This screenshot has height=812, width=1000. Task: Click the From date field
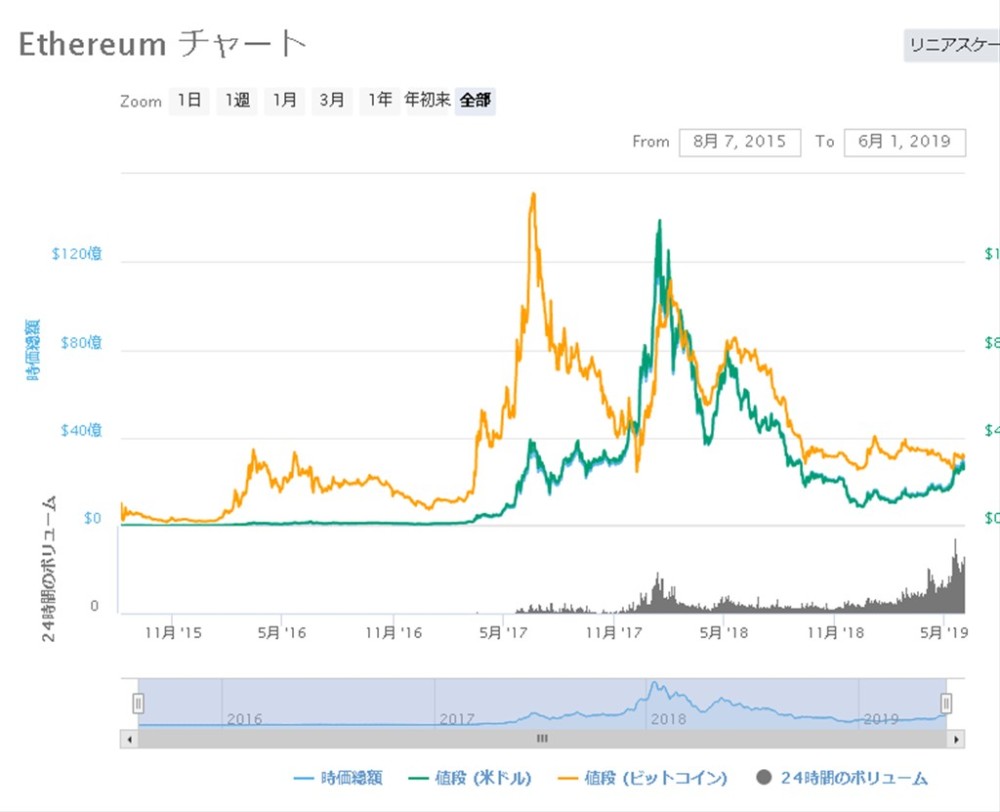click(x=739, y=142)
